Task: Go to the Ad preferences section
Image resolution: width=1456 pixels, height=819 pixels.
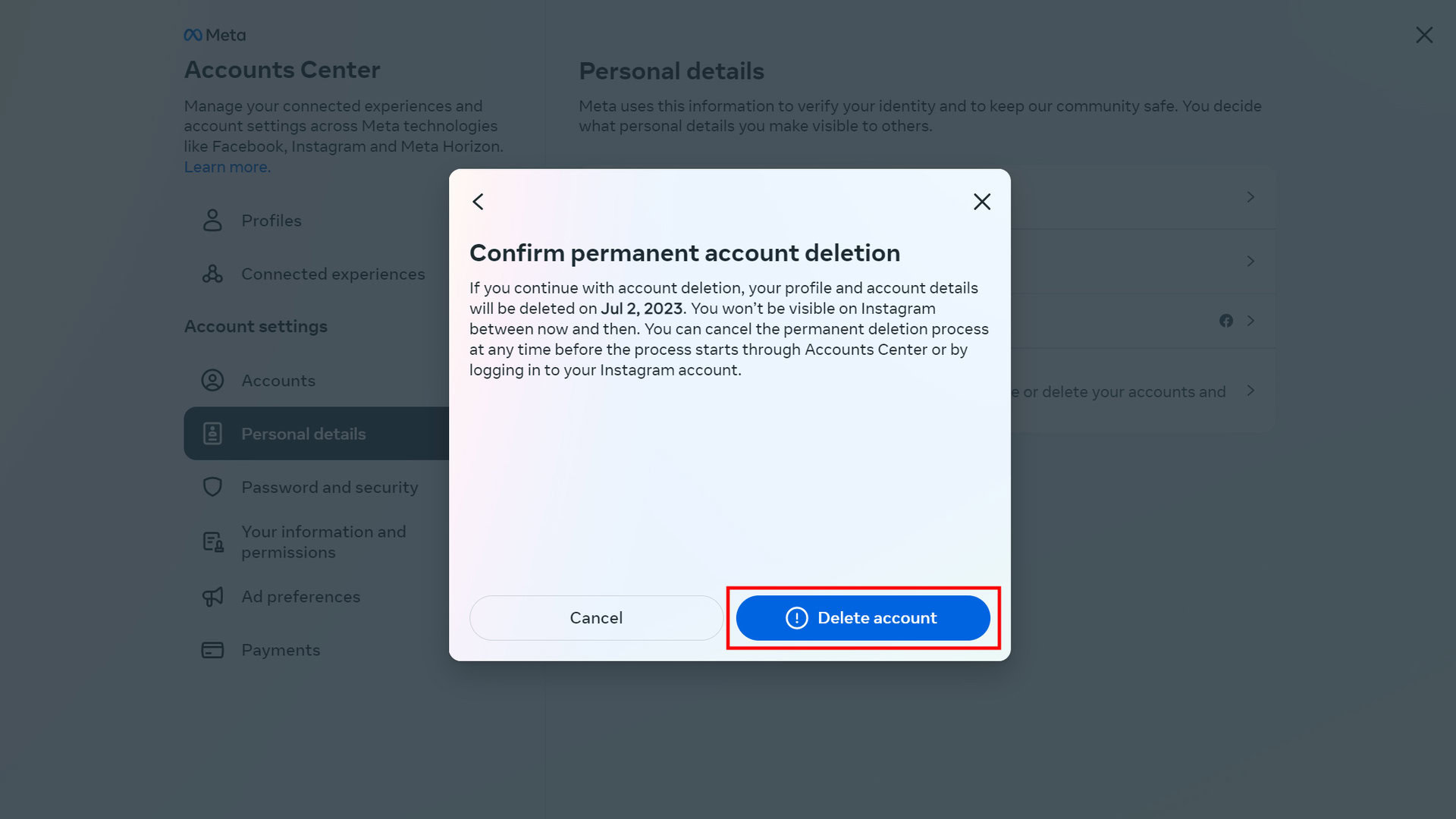Action: [x=300, y=597]
